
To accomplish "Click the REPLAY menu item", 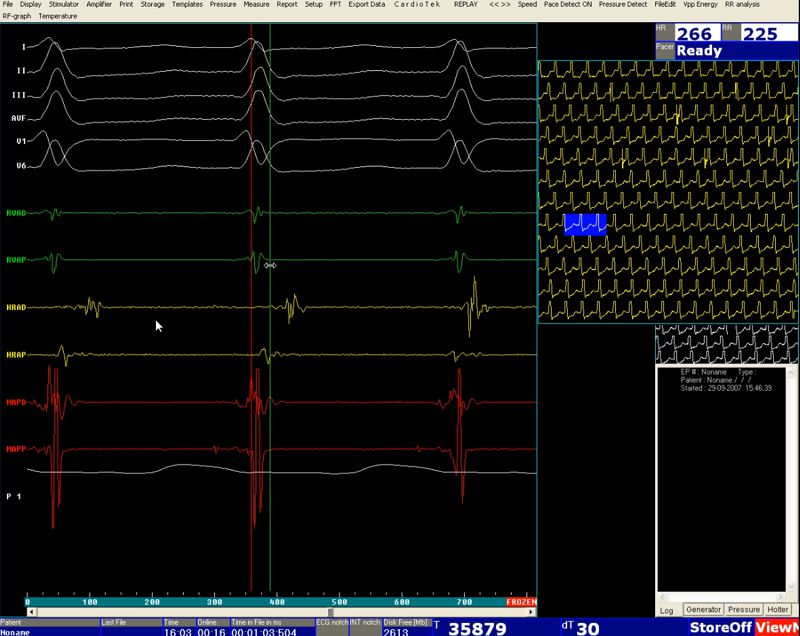I will [465, 4].
